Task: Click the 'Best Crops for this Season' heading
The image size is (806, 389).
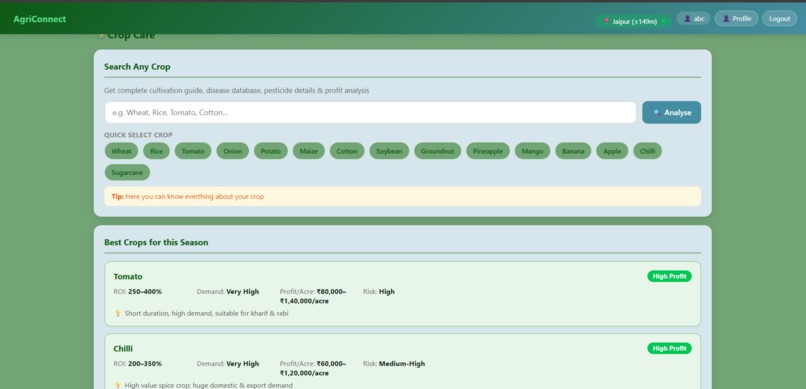Action: 156,242
